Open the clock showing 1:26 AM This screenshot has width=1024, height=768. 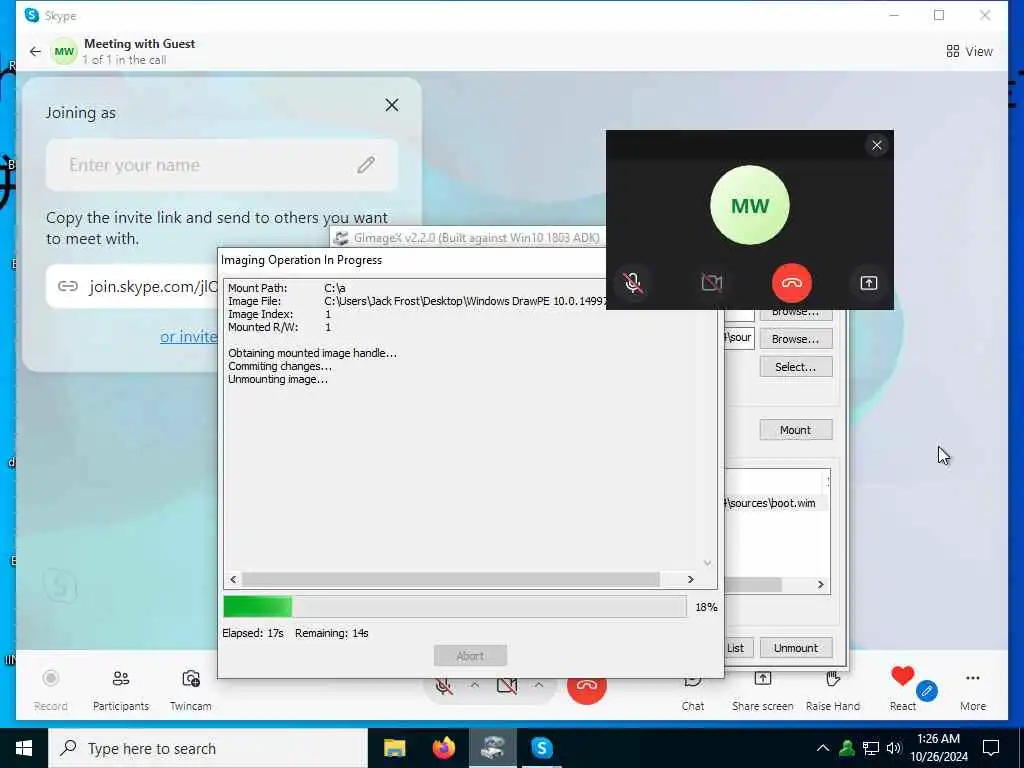coord(938,748)
